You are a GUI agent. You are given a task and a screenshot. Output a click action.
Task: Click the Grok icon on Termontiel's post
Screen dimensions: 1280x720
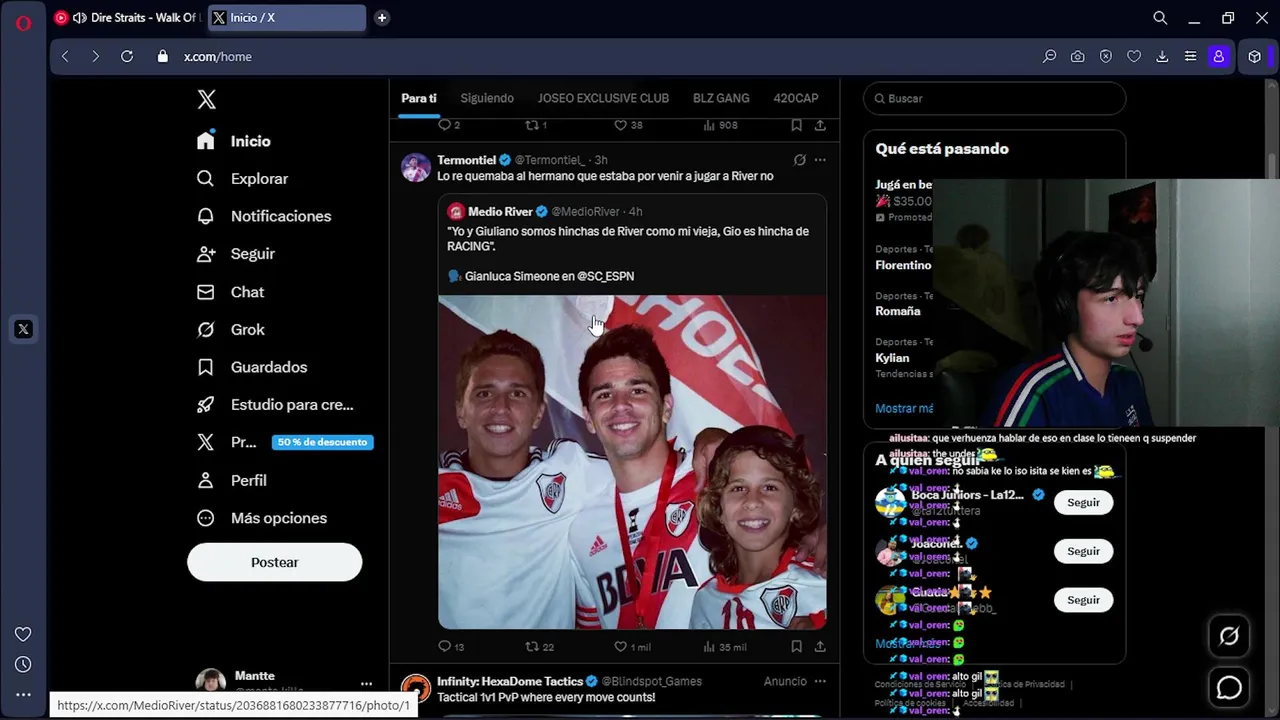point(799,160)
